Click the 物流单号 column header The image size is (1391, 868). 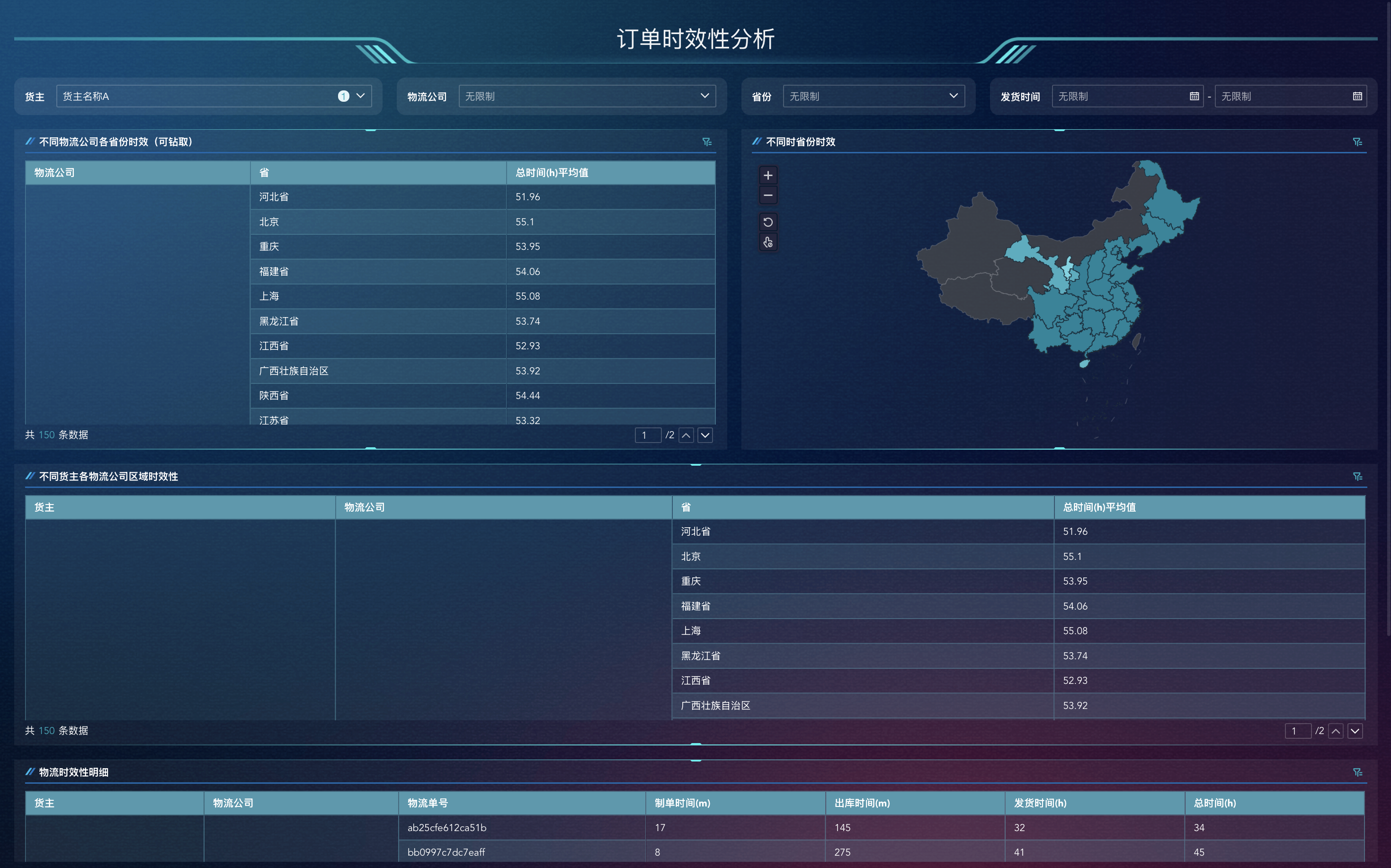pos(428,803)
